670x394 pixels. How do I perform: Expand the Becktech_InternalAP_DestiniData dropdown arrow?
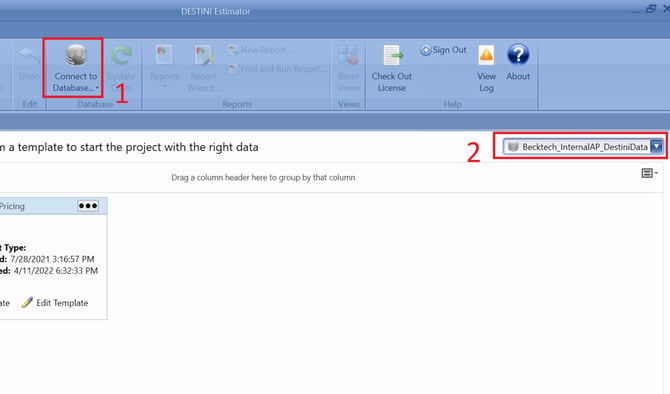[656, 147]
